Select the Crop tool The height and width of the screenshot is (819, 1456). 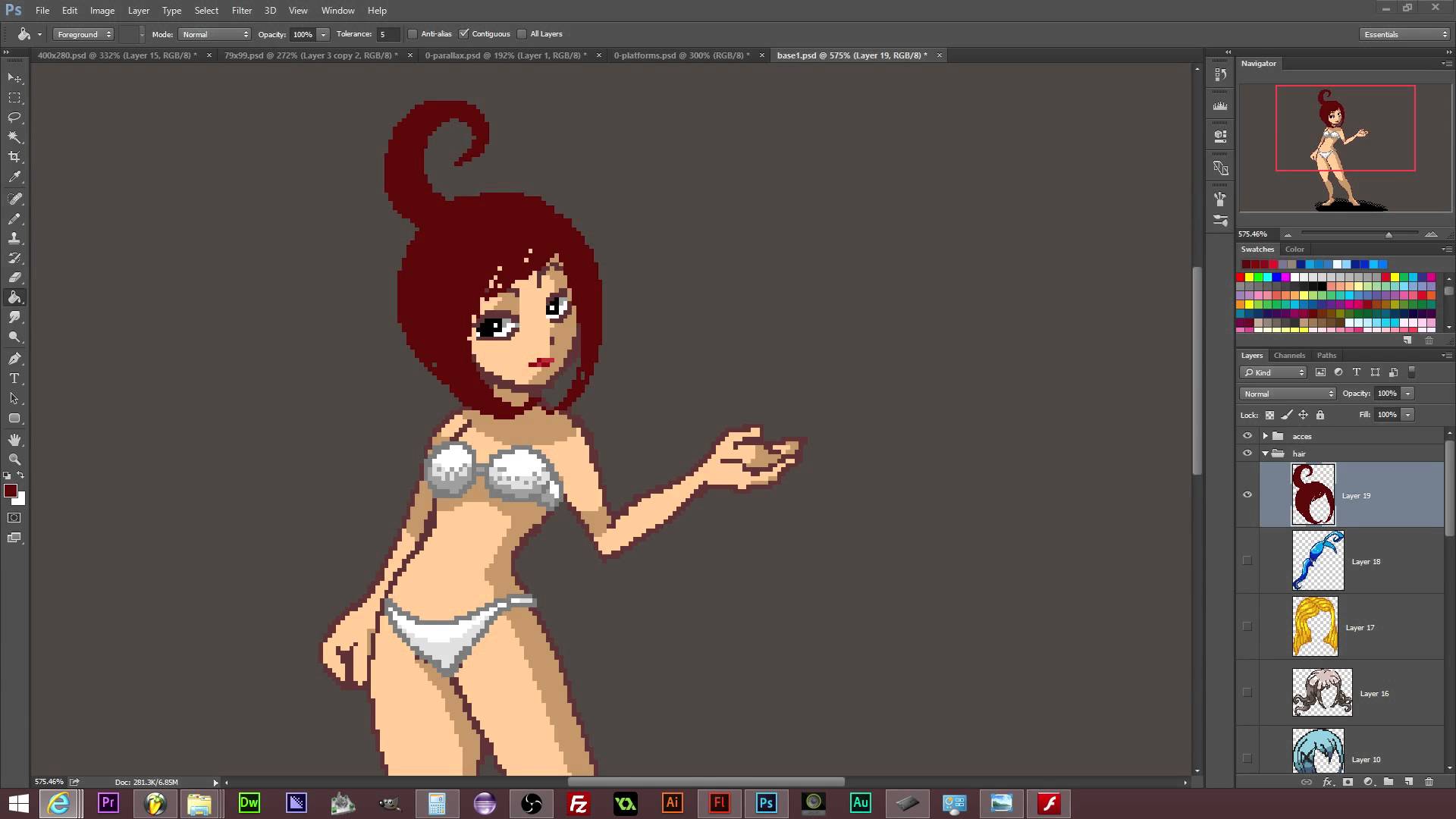[x=15, y=156]
